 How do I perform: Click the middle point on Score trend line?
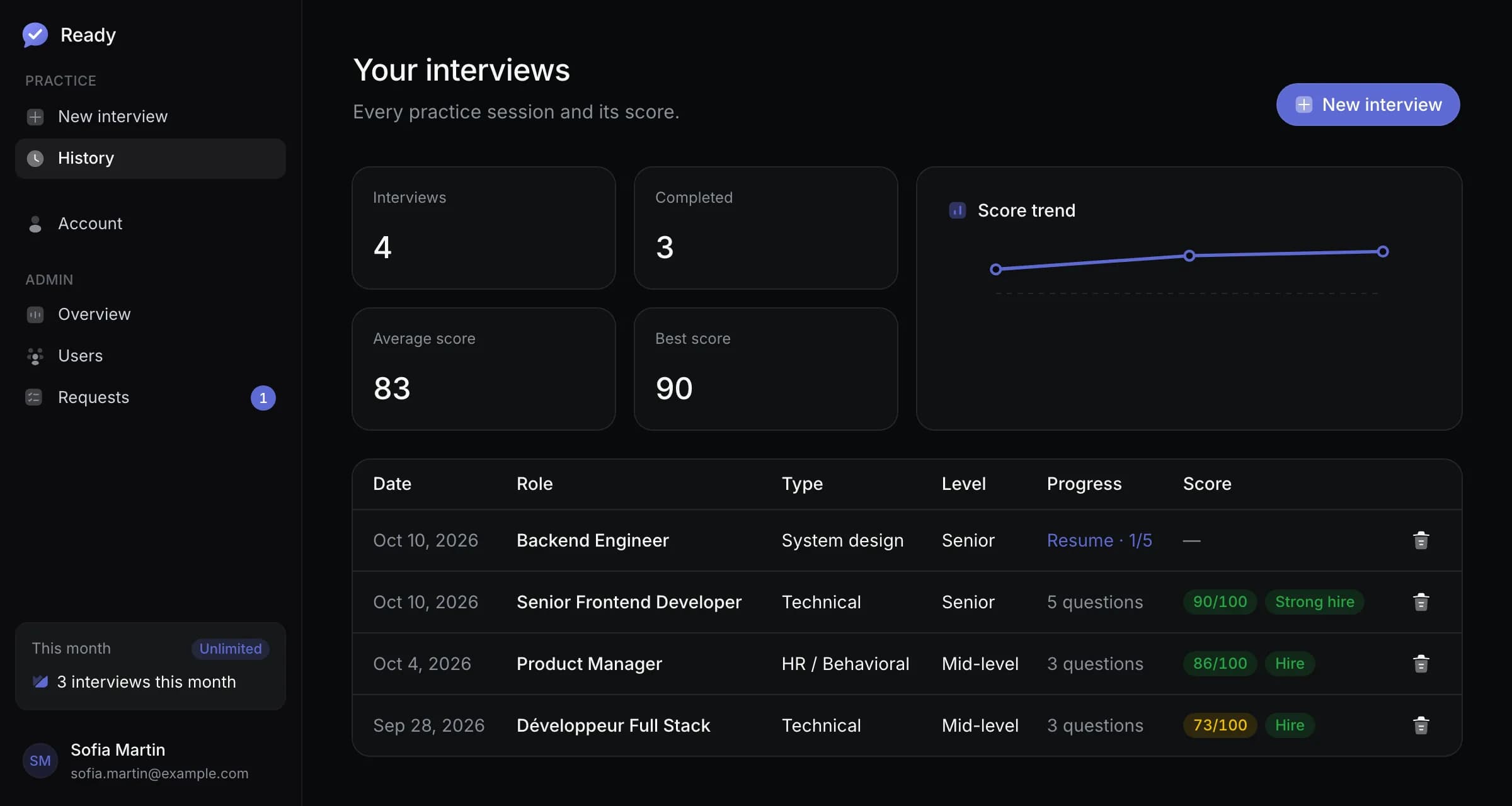[x=1189, y=256]
